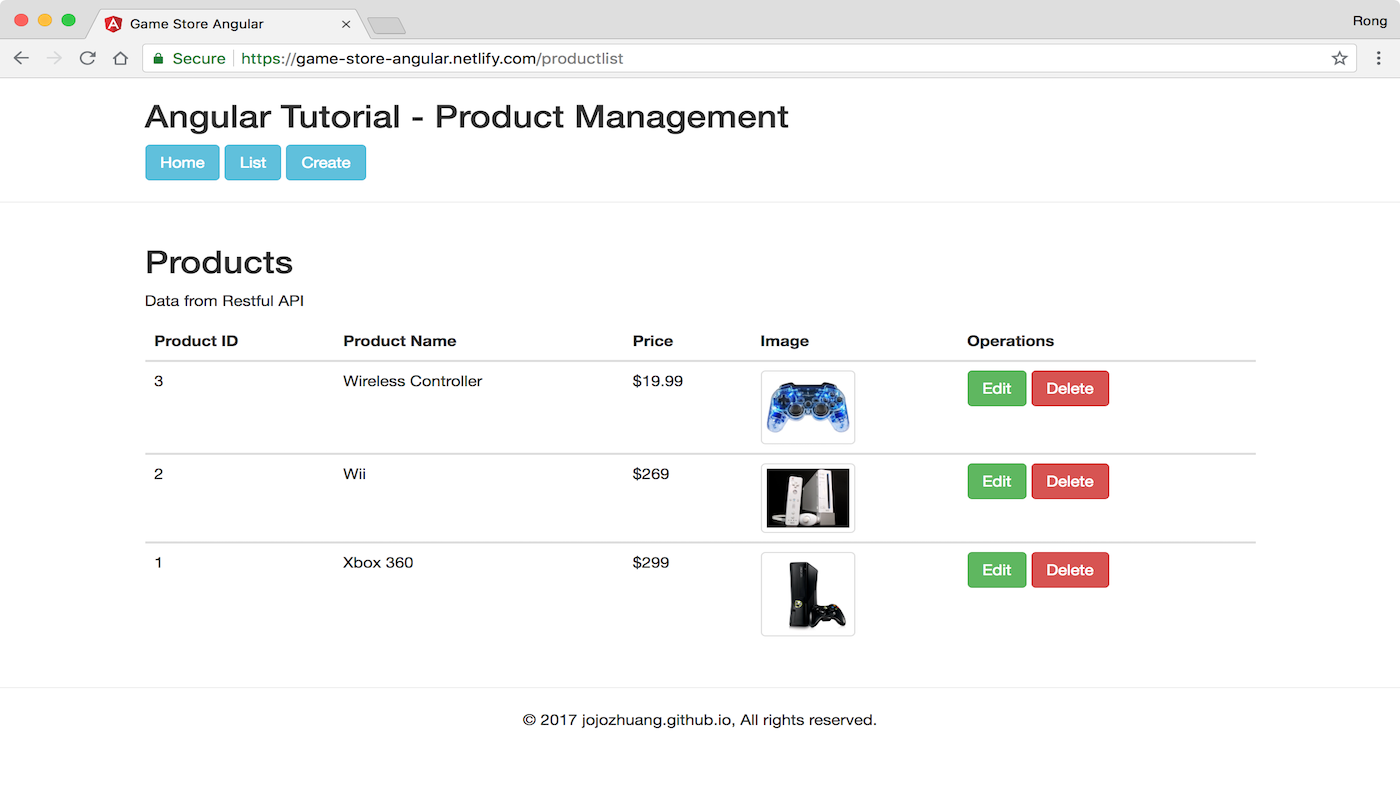
Task: Click the browser forward arrow
Action: (x=54, y=58)
